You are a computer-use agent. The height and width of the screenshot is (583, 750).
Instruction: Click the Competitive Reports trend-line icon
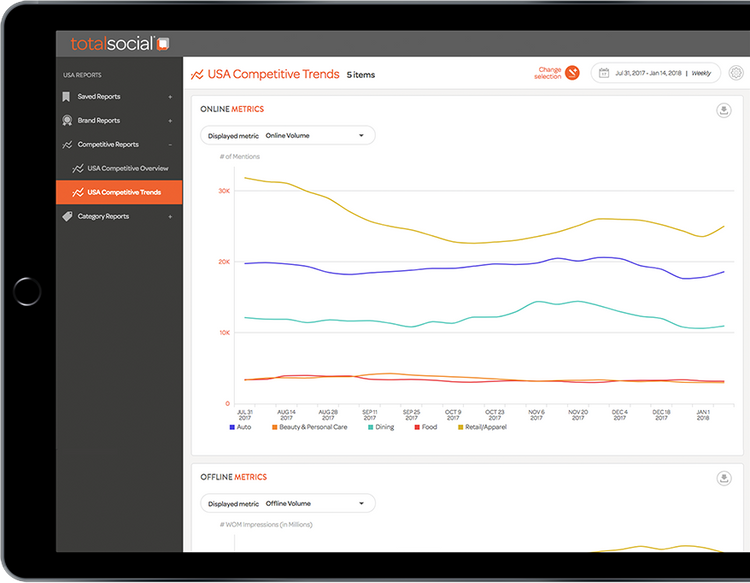pyautogui.click(x=67, y=144)
